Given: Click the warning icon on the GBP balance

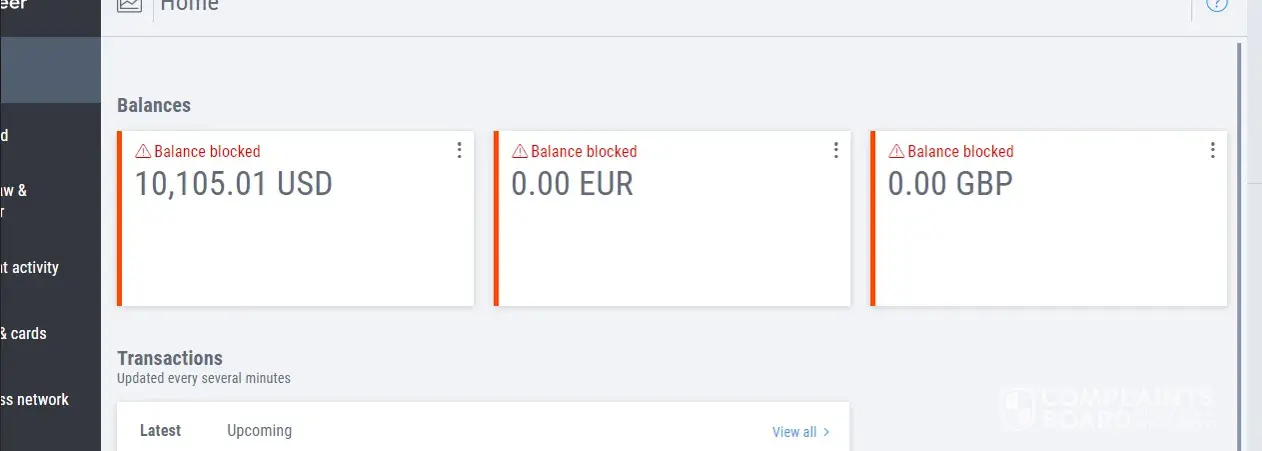Looking at the screenshot, I should 897,152.
